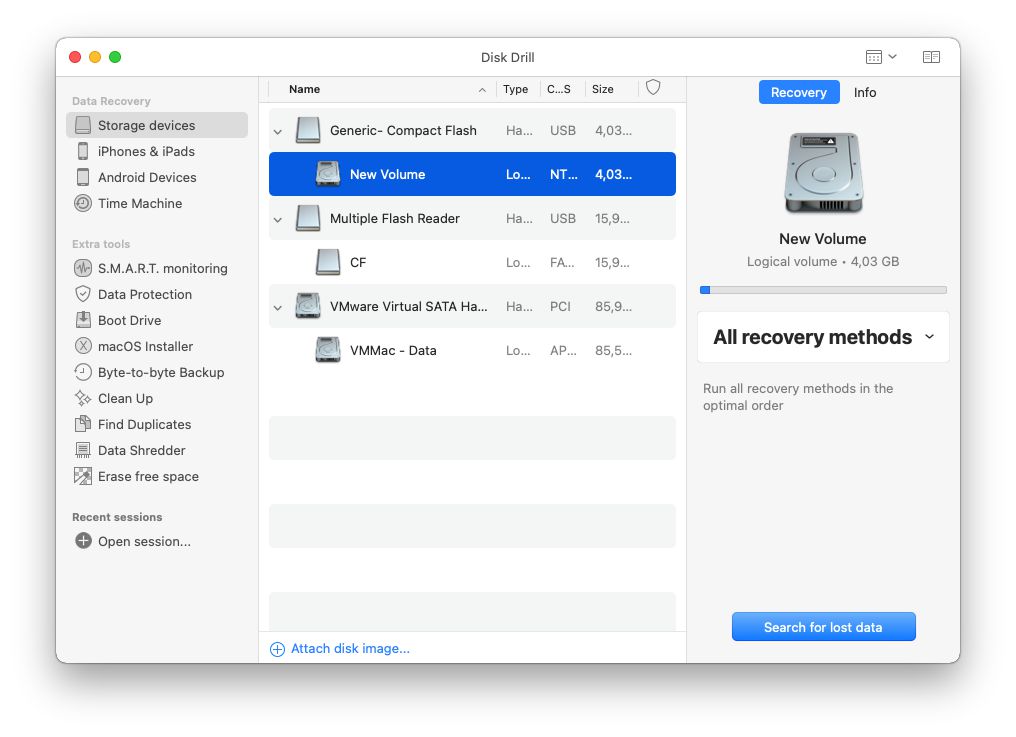The height and width of the screenshot is (737, 1016).
Task: Select the VMMac - Data row
Action: 472,350
